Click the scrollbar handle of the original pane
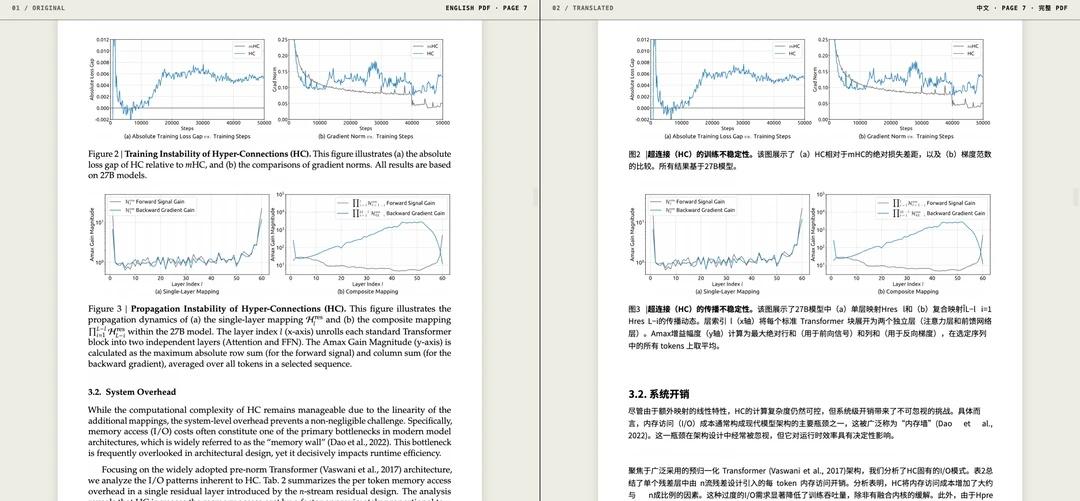 click(537, 196)
